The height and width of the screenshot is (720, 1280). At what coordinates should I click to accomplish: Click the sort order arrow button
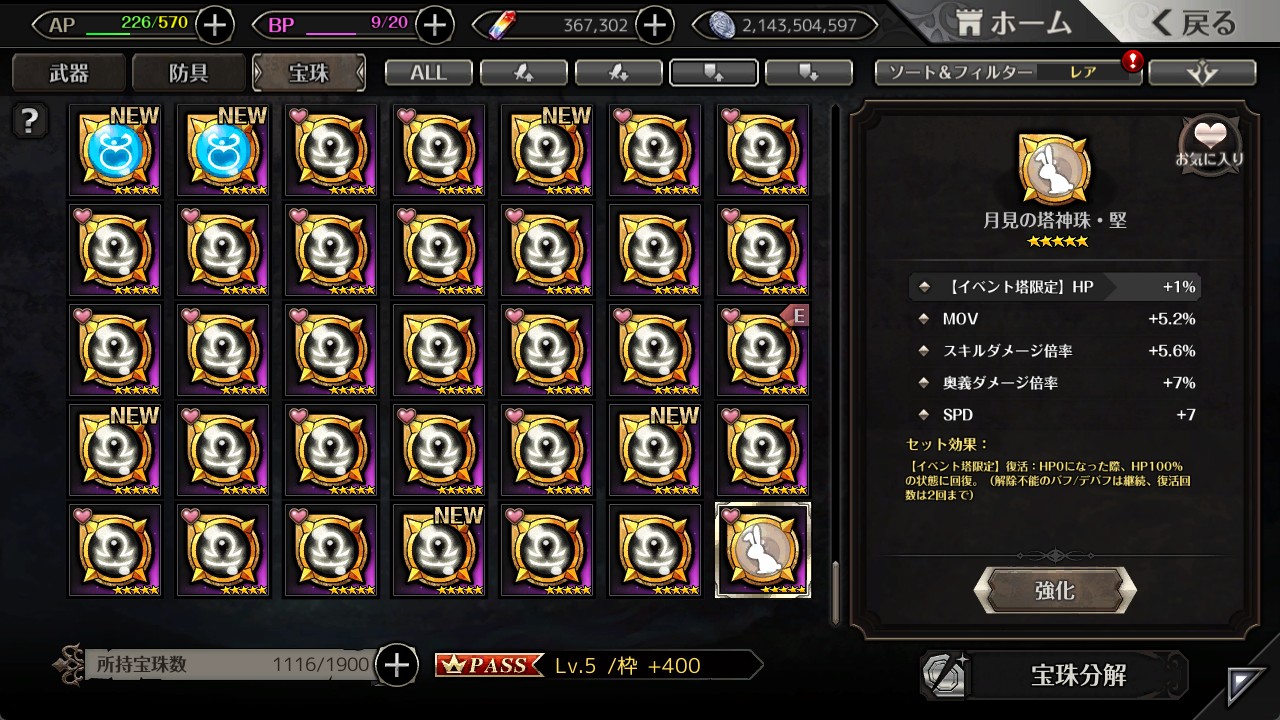click(x=1202, y=73)
